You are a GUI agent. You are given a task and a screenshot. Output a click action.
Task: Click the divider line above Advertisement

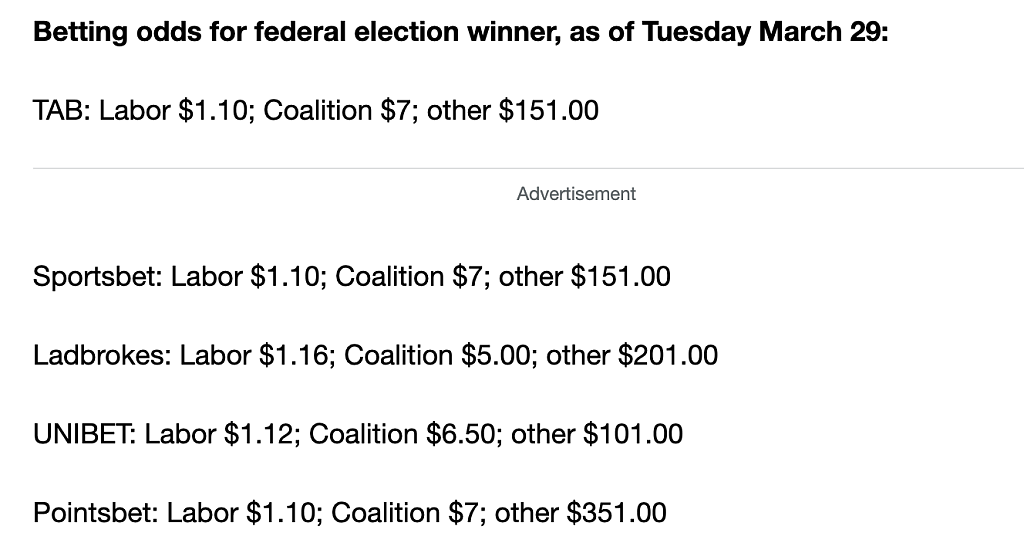pyautogui.click(x=528, y=169)
